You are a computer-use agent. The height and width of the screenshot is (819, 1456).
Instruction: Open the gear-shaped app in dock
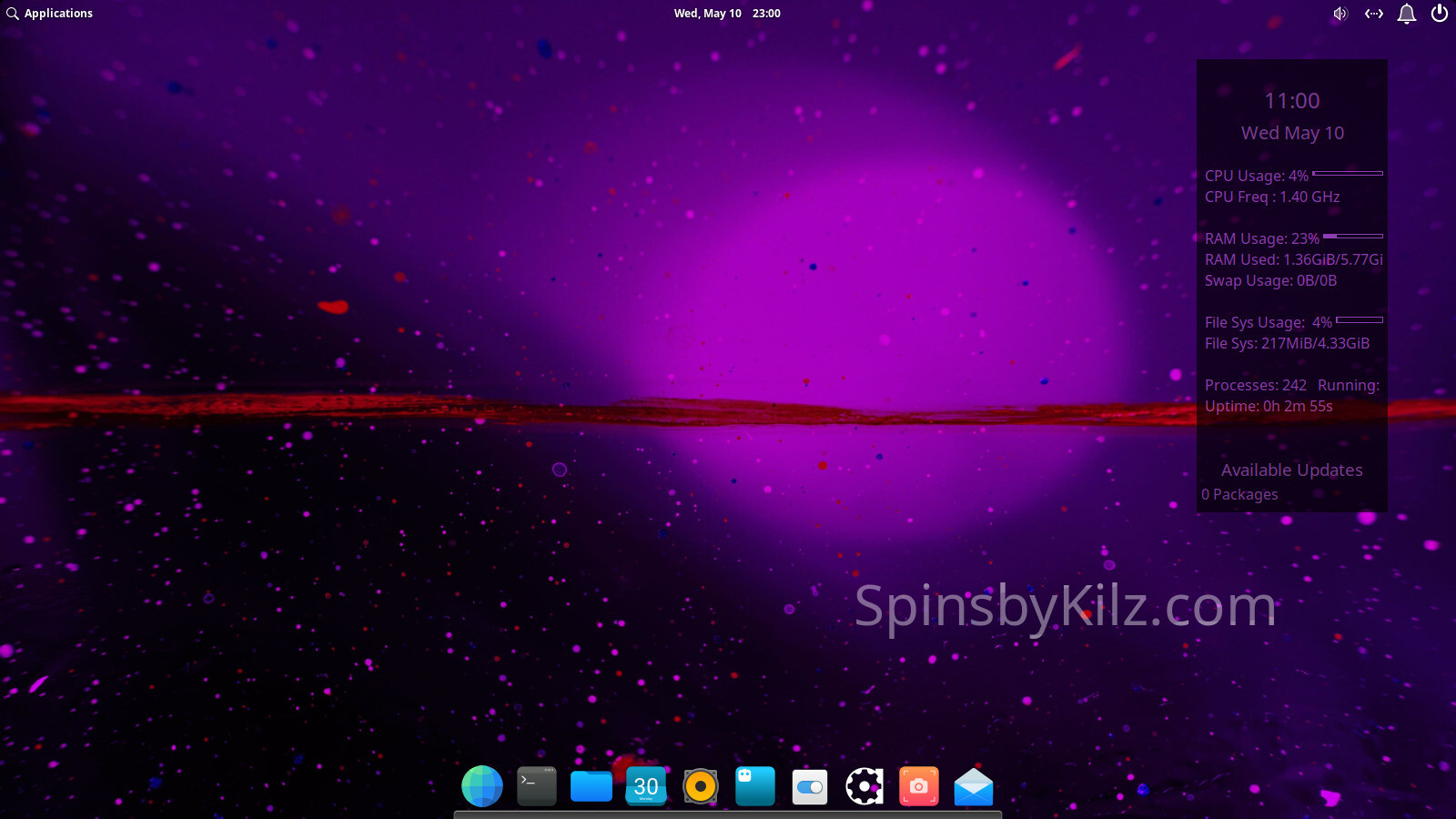point(864,786)
